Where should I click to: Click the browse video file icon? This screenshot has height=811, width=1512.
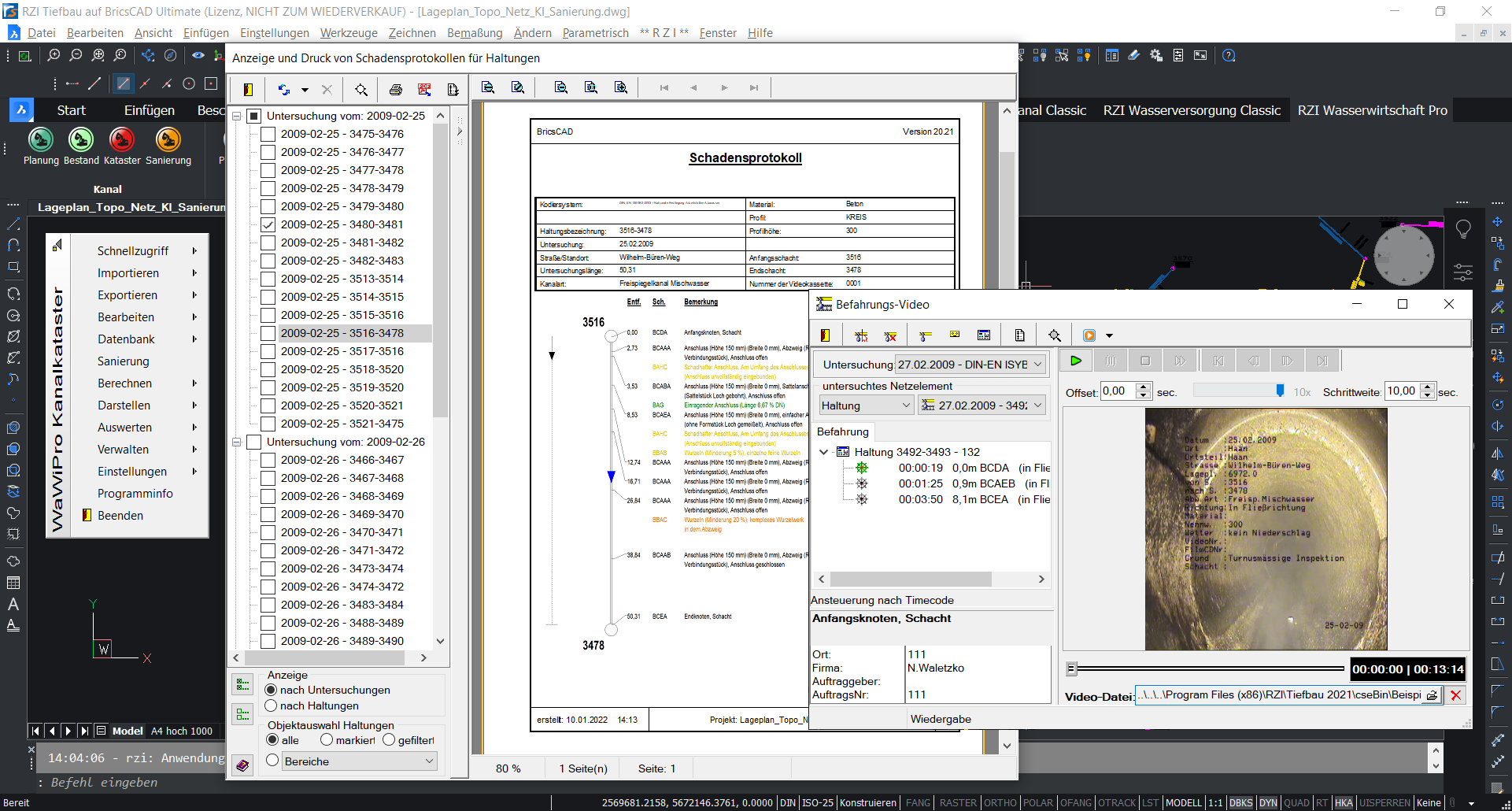tap(1433, 695)
